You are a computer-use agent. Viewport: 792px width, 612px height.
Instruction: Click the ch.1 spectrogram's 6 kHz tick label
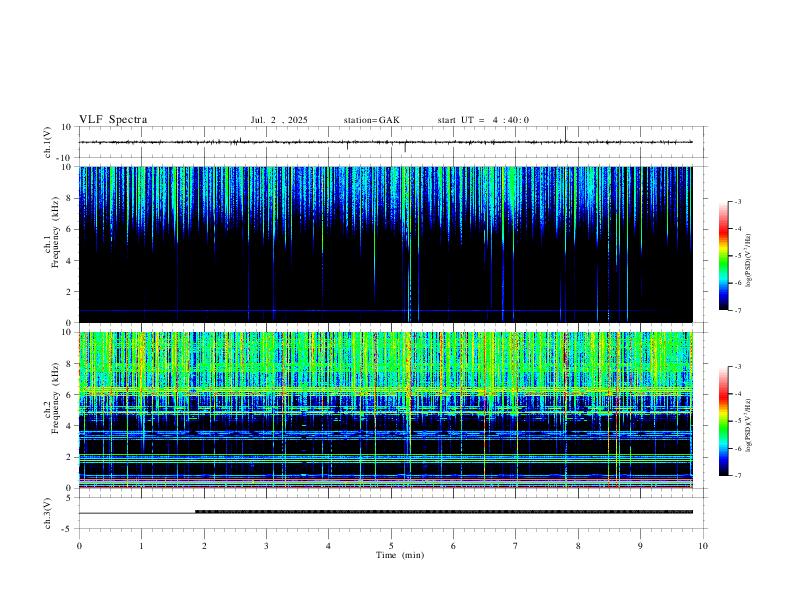pos(70,229)
